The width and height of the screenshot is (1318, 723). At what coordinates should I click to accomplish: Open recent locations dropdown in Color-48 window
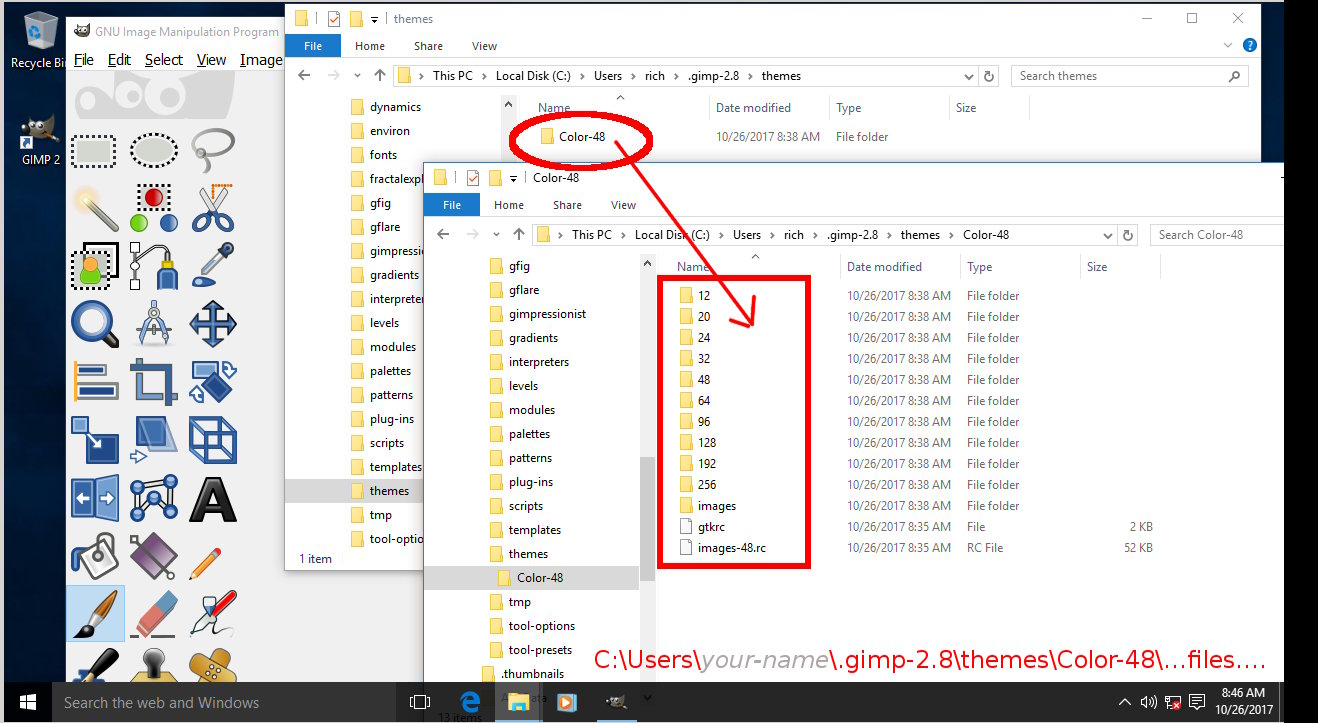pos(498,235)
